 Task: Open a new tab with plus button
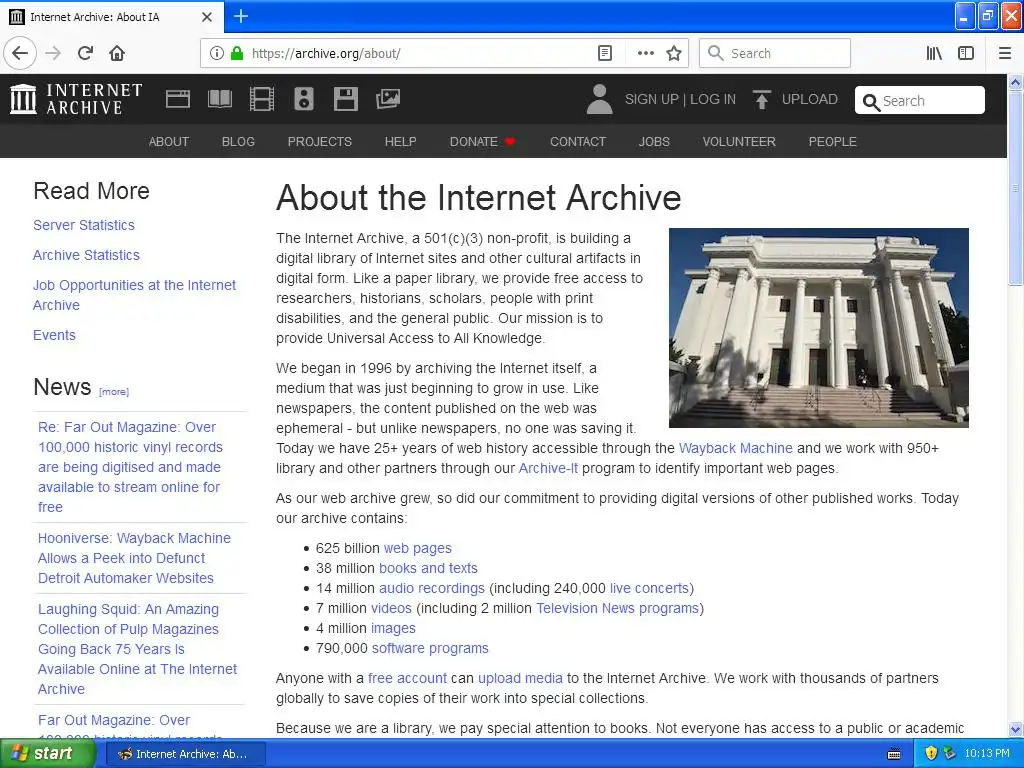(x=241, y=16)
